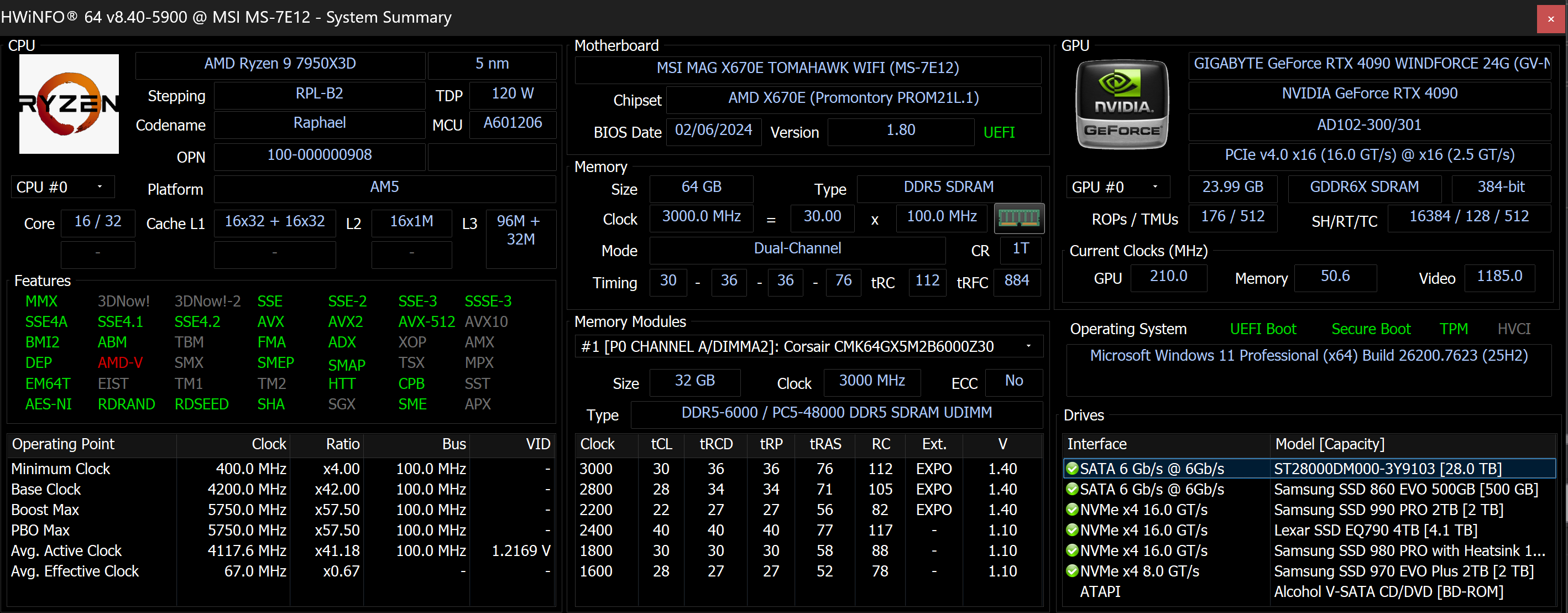Click status icon for Lexar SSD EQ790

click(1072, 530)
